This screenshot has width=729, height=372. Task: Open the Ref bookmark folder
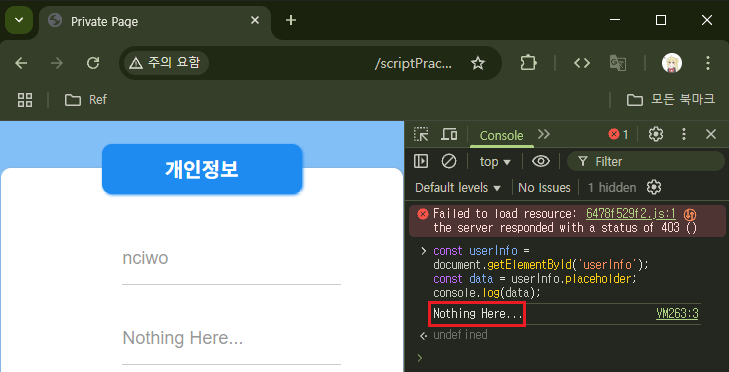click(x=86, y=100)
